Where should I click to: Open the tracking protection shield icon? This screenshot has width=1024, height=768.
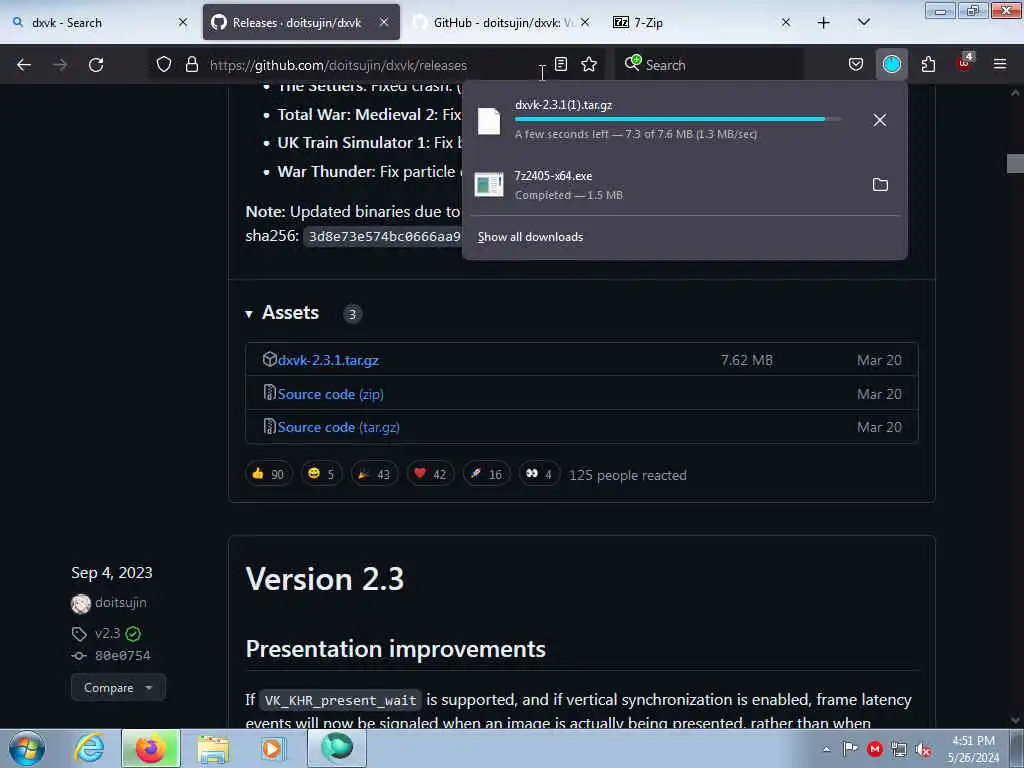point(164,64)
